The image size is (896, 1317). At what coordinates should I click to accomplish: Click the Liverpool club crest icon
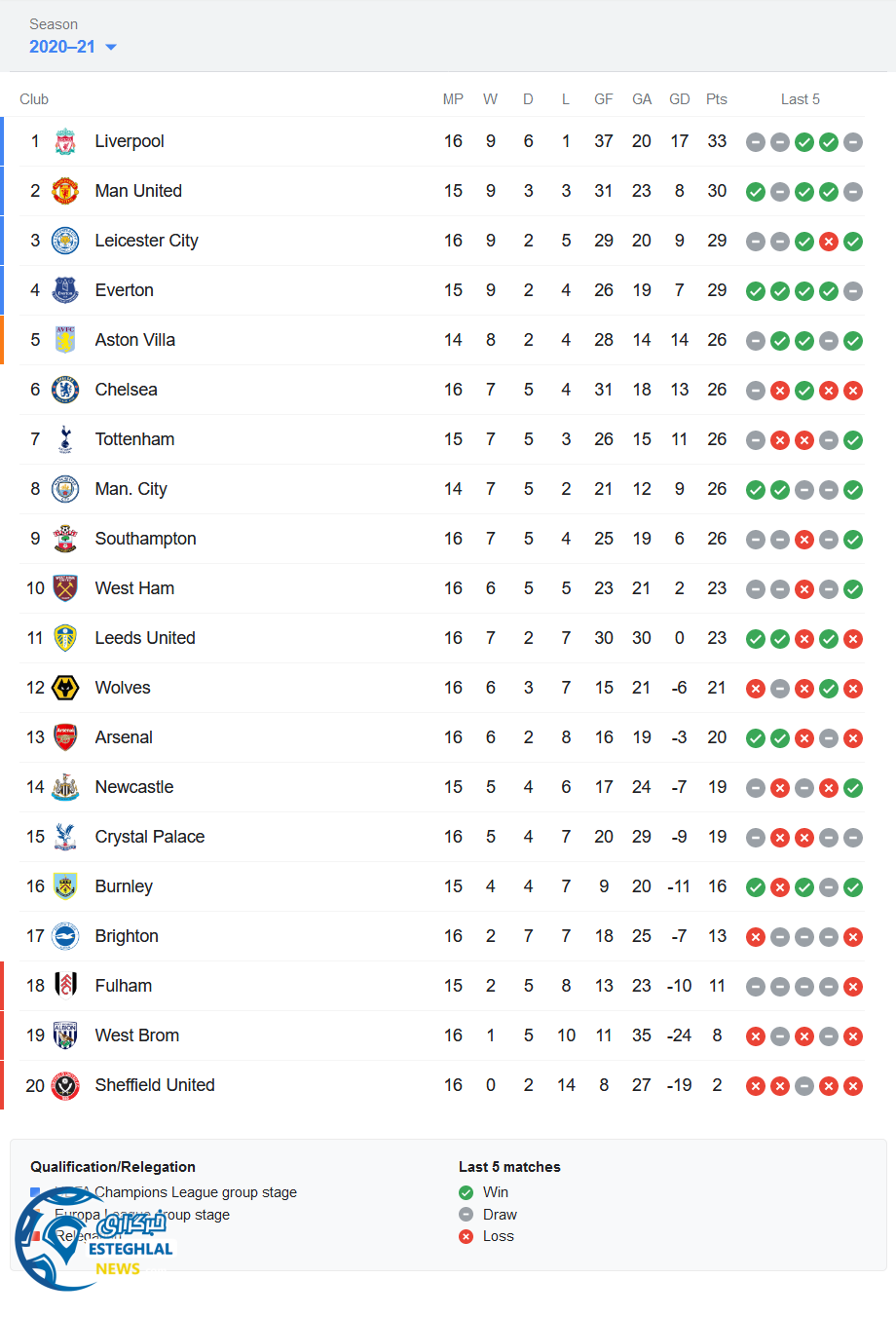click(65, 142)
